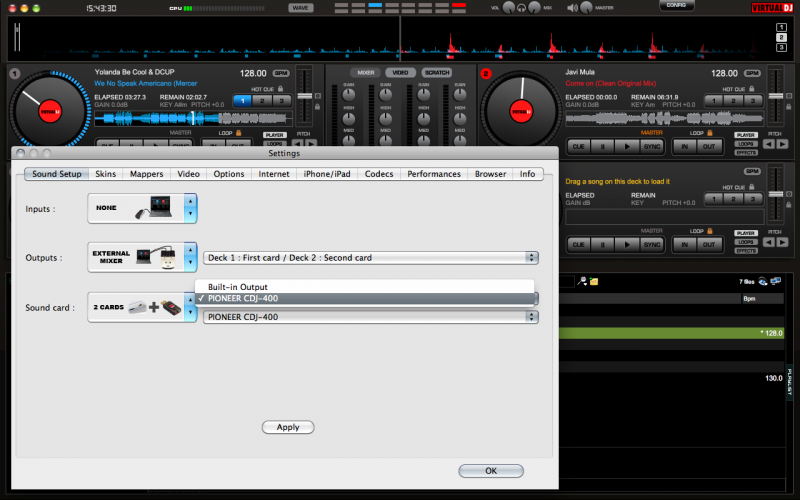The width and height of the screenshot is (800, 500).
Task: Show the SCRATCH panel
Action: 437,72
